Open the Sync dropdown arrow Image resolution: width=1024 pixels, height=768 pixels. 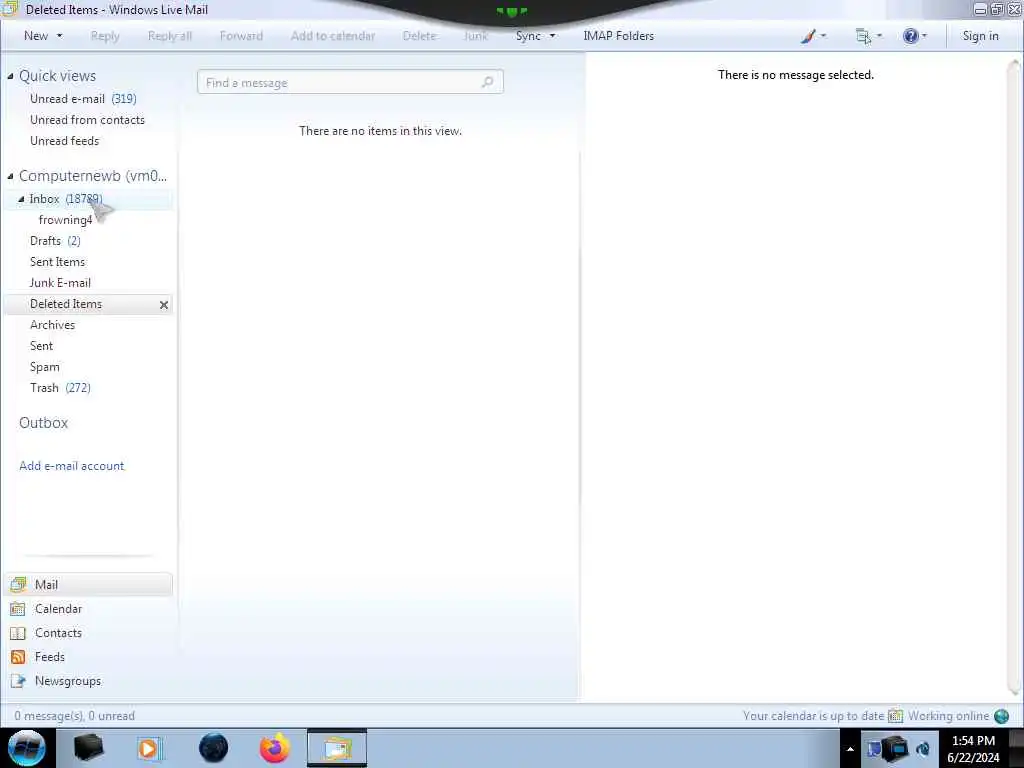click(x=552, y=36)
